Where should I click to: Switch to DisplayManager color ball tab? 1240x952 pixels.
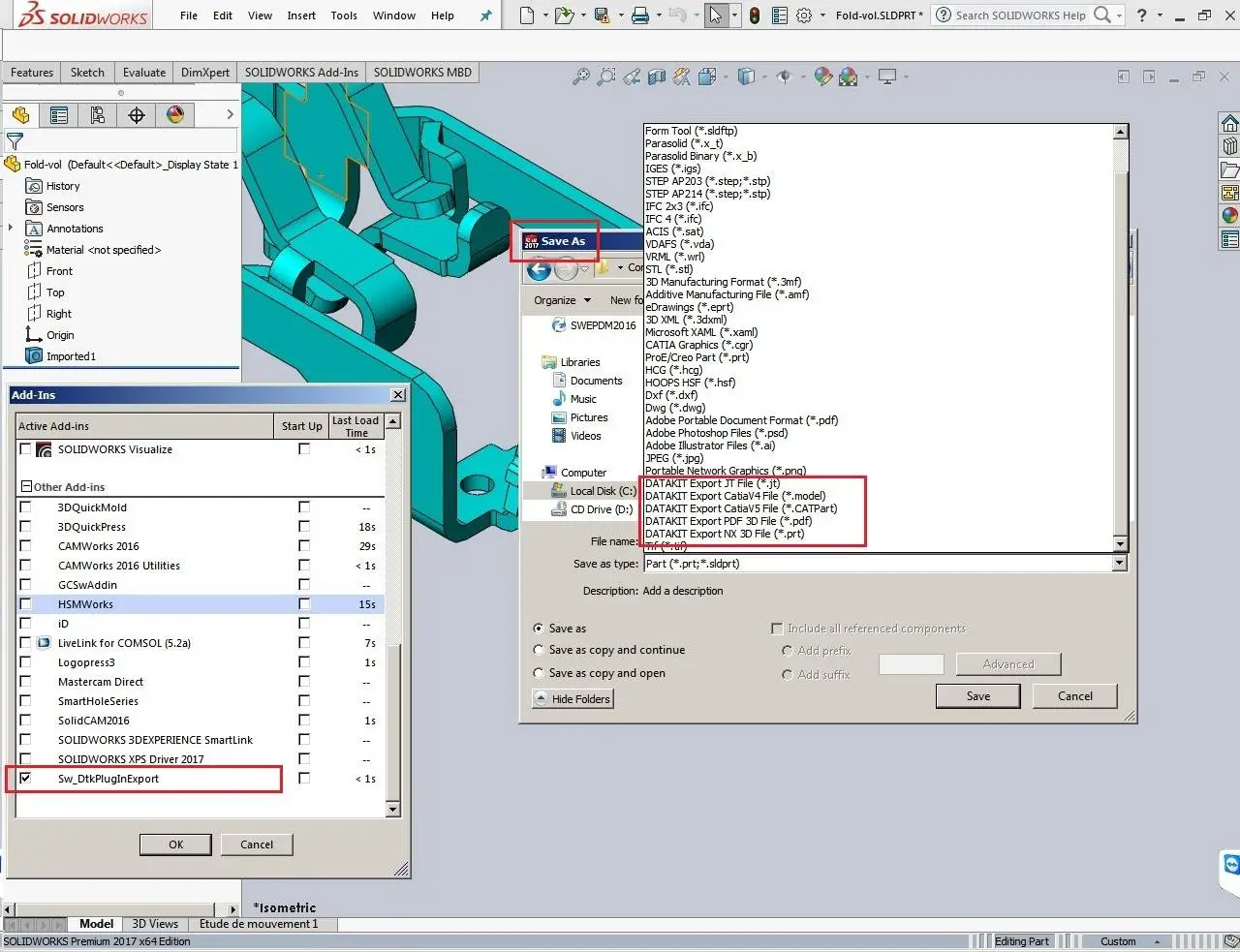(175, 115)
